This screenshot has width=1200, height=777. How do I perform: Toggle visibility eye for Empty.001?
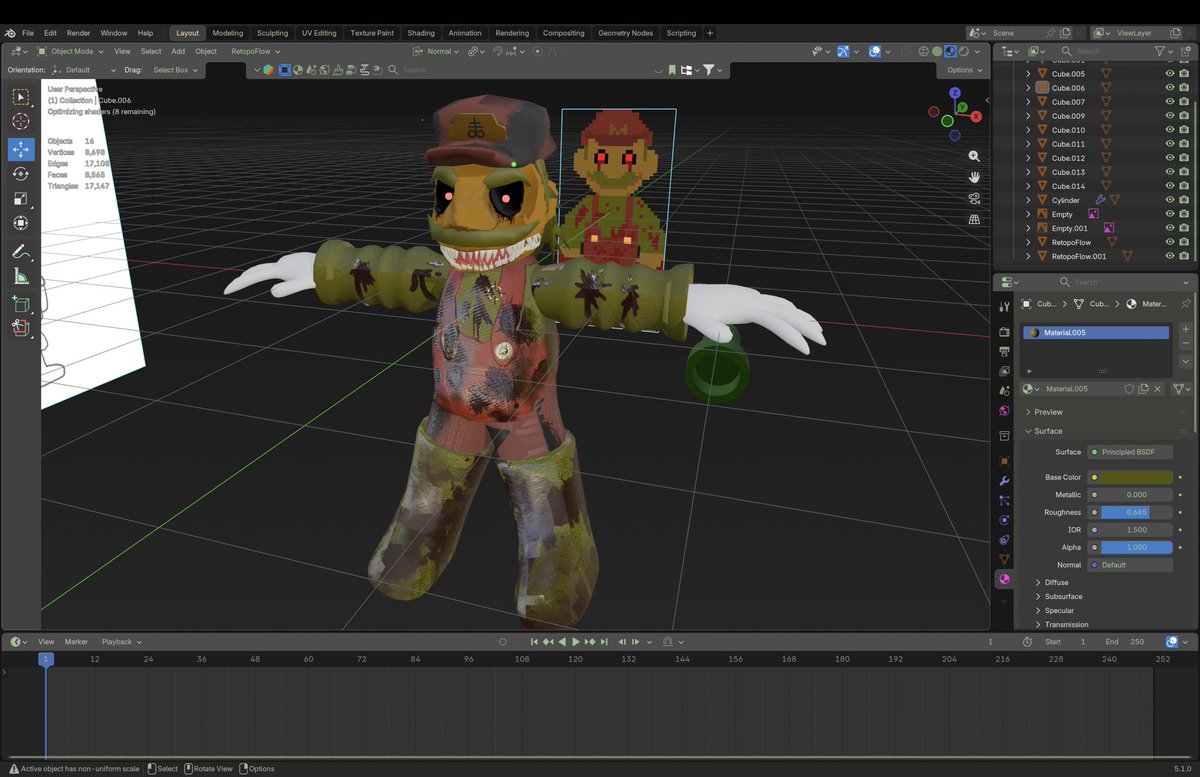click(x=1170, y=228)
